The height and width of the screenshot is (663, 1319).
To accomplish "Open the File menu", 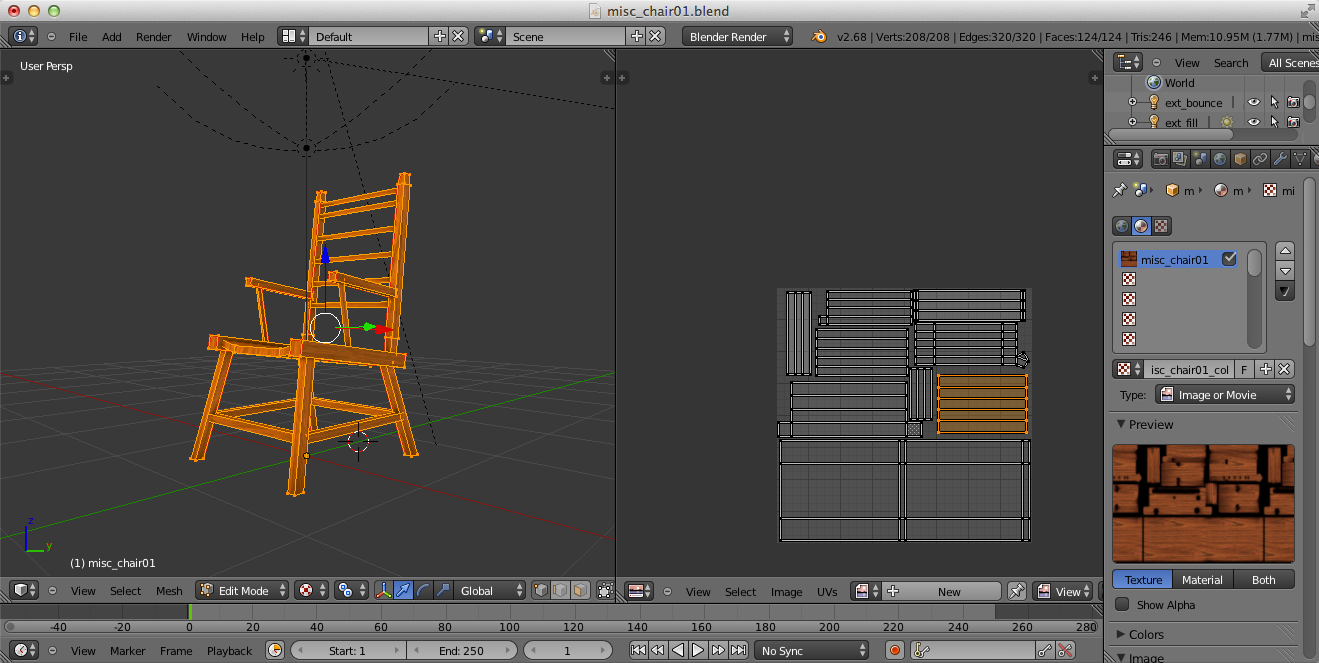I will pos(78,36).
